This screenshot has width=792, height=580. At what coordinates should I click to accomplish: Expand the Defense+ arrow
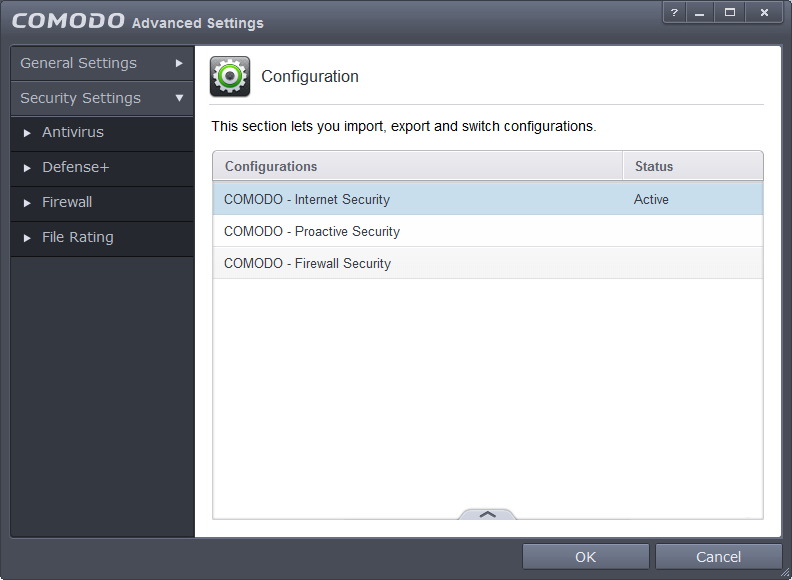tap(27, 168)
